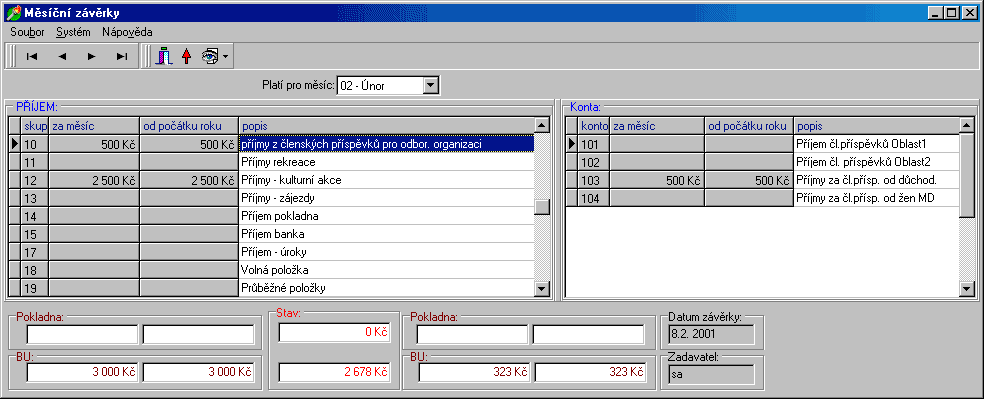984x399 pixels.
Task: Click the red up-arrow toolbar icon
Action: click(x=186, y=56)
